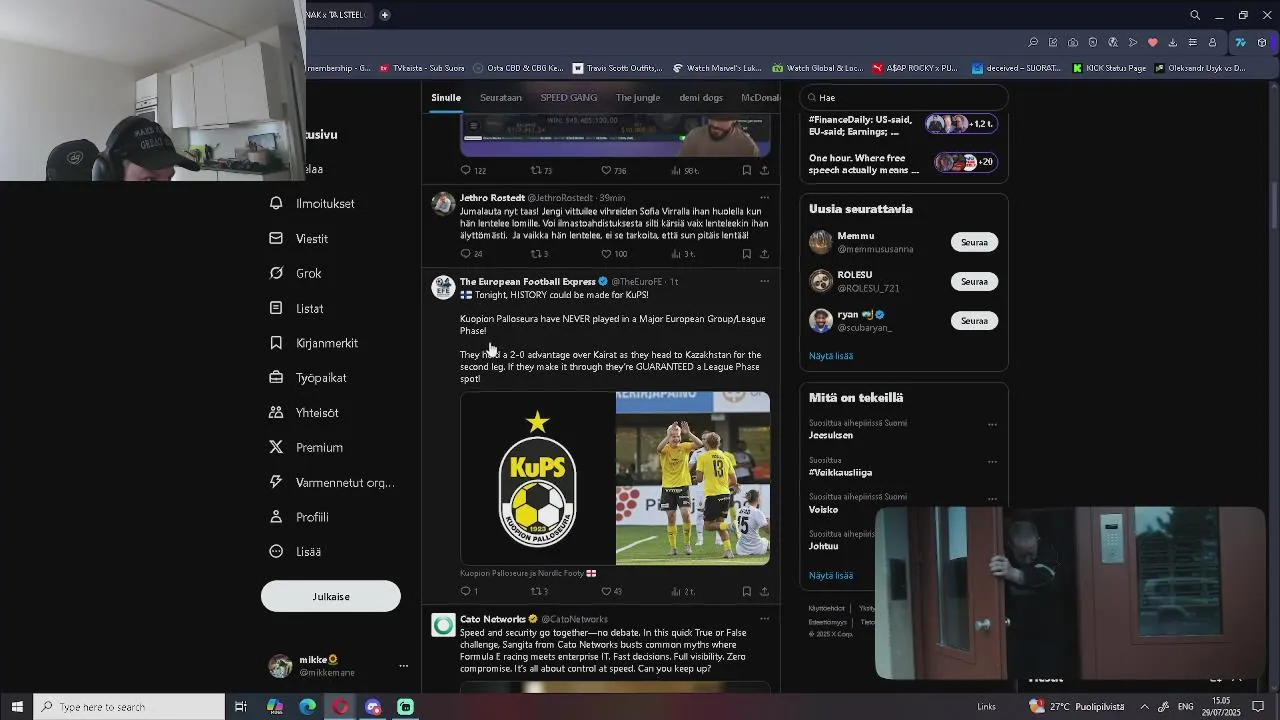Follow Memmu with Seuraa button

(x=974, y=242)
